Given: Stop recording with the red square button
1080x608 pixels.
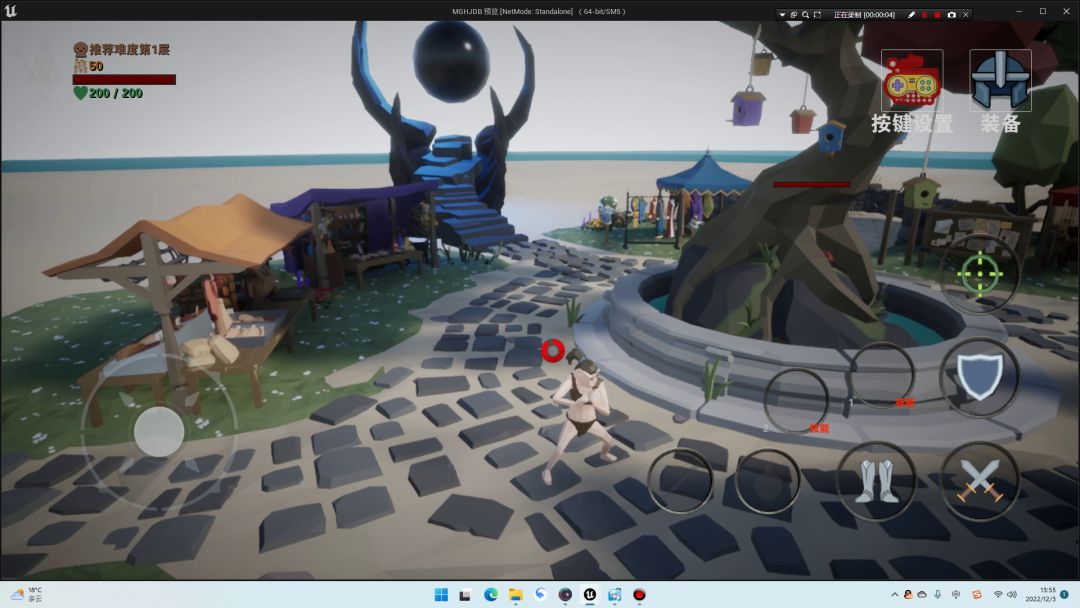Looking at the screenshot, I should (x=937, y=15).
